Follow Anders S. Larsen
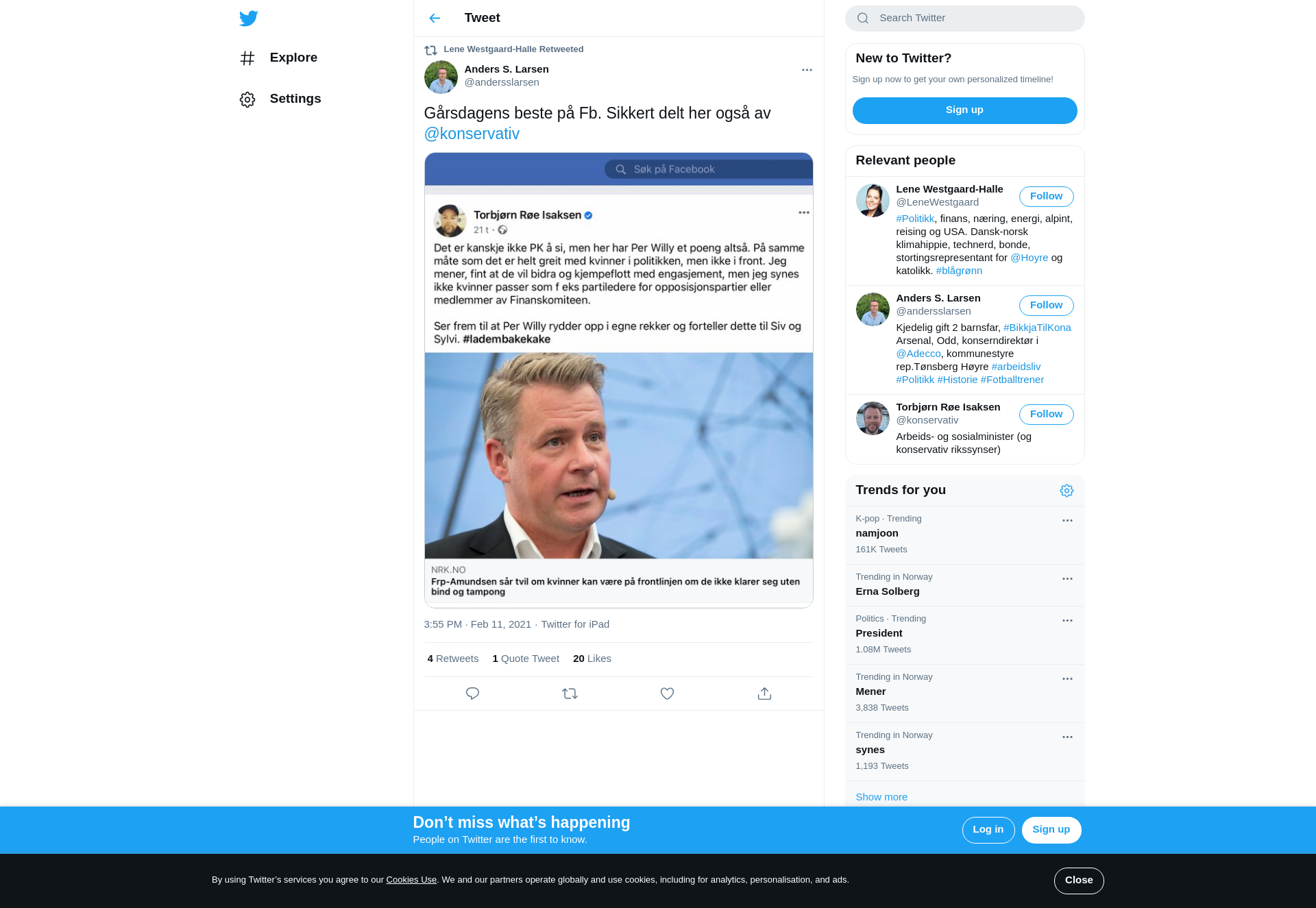This screenshot has height=908, width=1316. [x=1046, y=306]
